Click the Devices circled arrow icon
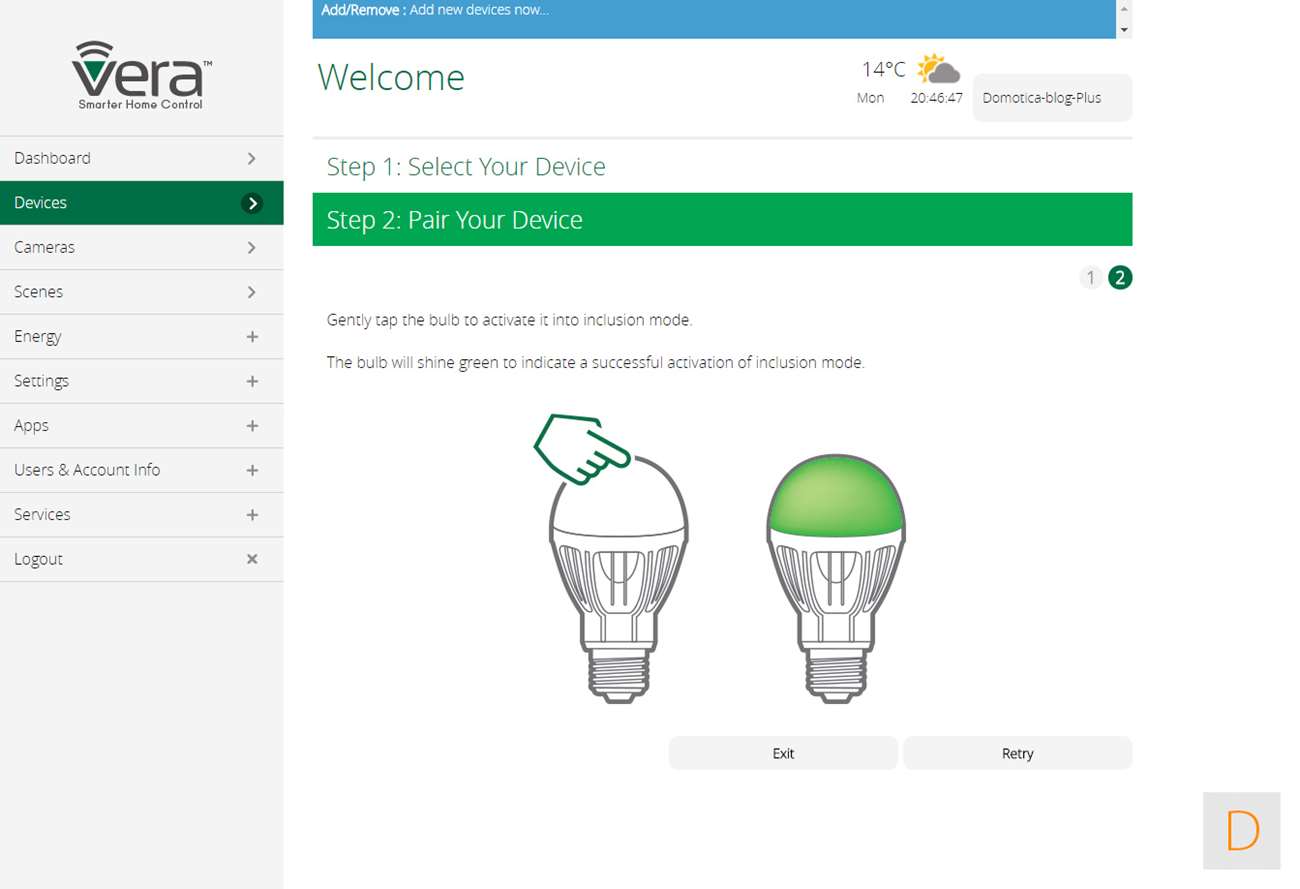 (x=253, y=203)
